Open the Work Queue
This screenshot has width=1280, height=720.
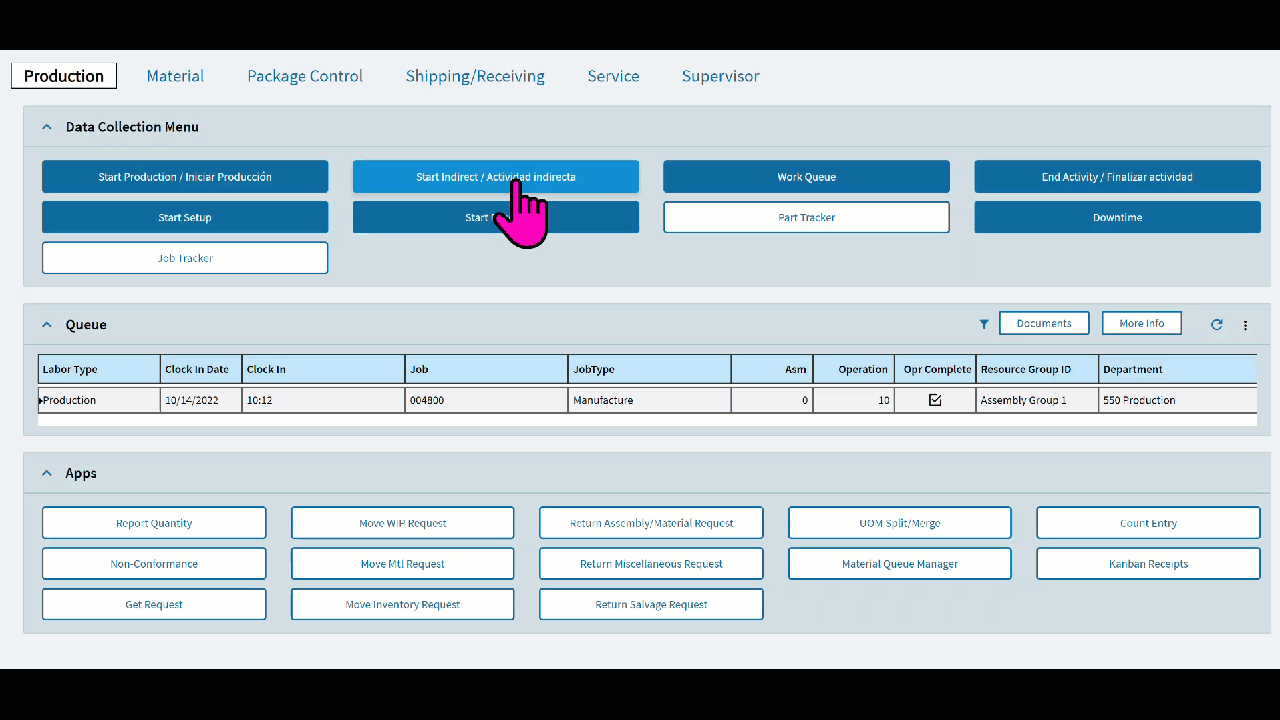point(806,176)
